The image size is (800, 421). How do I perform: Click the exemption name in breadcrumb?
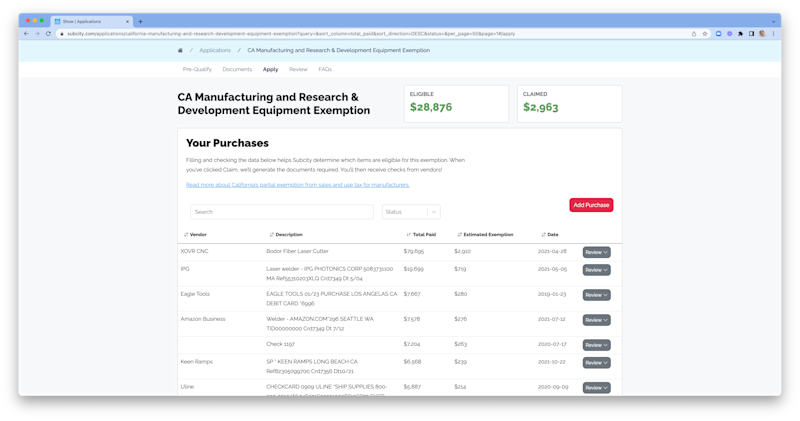[338, 50]
